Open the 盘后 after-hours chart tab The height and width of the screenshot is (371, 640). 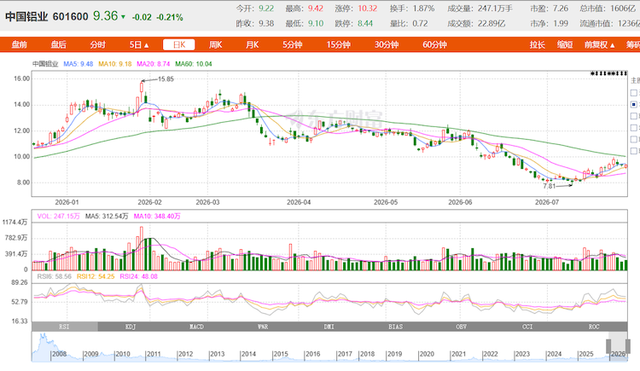click(x=58, y=44)
